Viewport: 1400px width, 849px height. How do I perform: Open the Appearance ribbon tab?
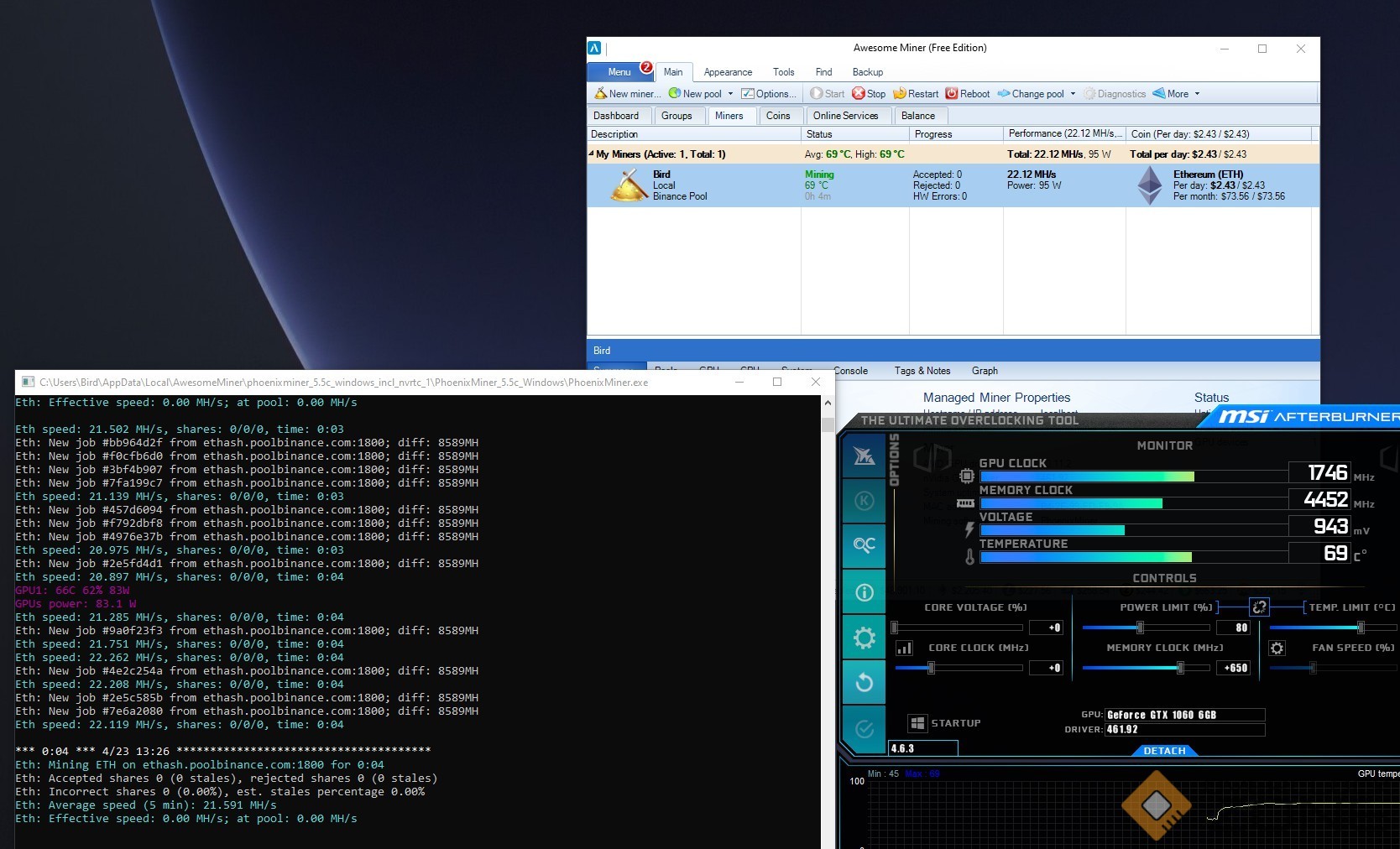[728, 72]
